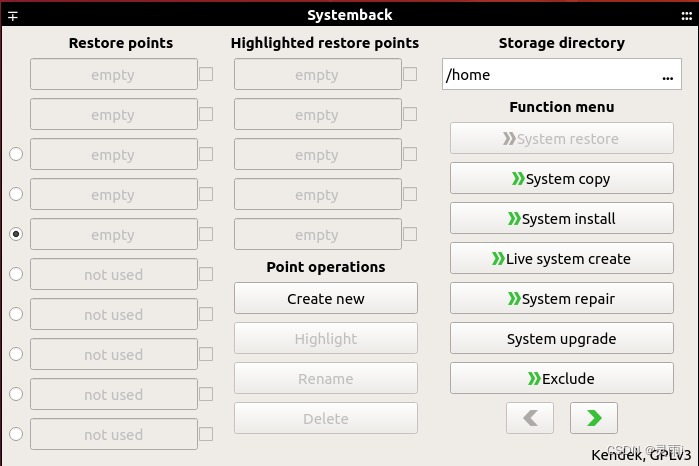Click the grey back arrow button
The height and width of the screenshot is (466, 699).
530,418
